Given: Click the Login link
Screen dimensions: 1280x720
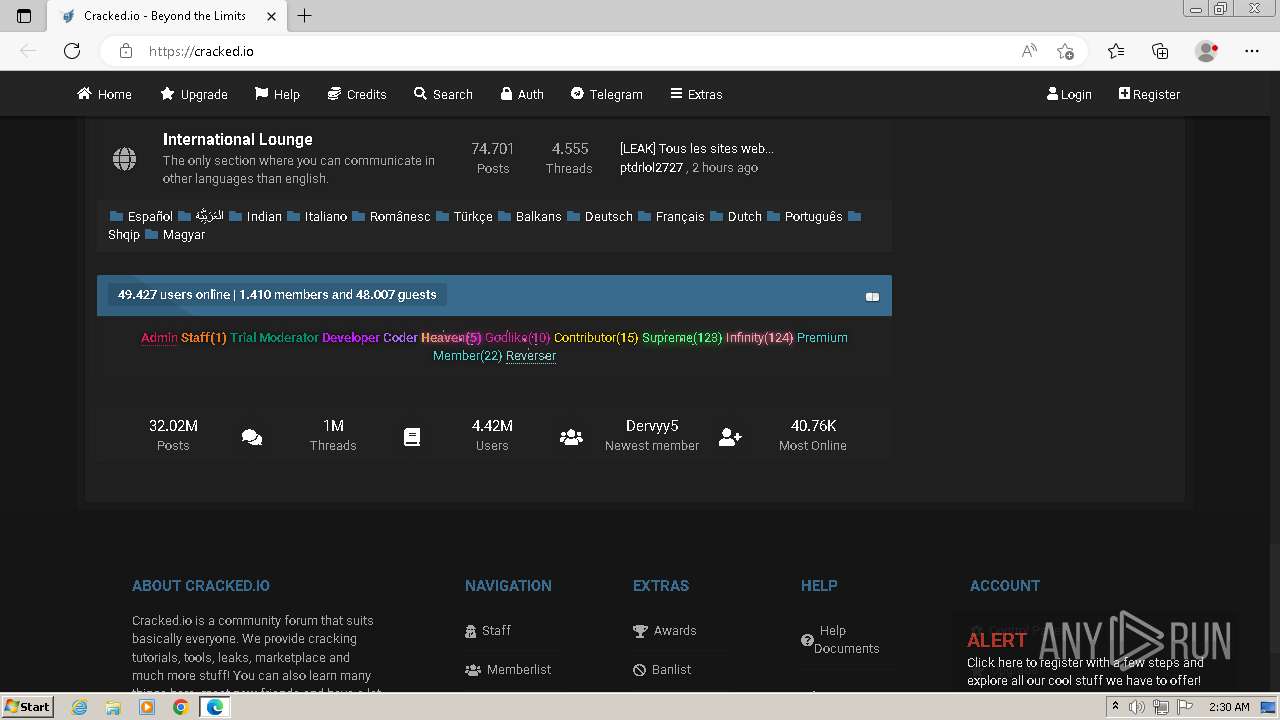Looking at the screenshot, I should (x=1069, y=94).
